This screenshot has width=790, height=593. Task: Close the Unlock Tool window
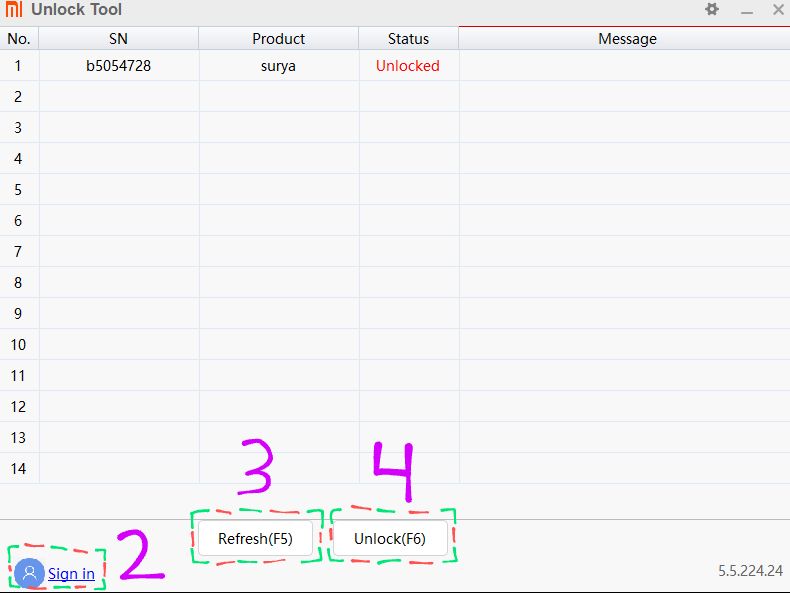pos(778,9)
